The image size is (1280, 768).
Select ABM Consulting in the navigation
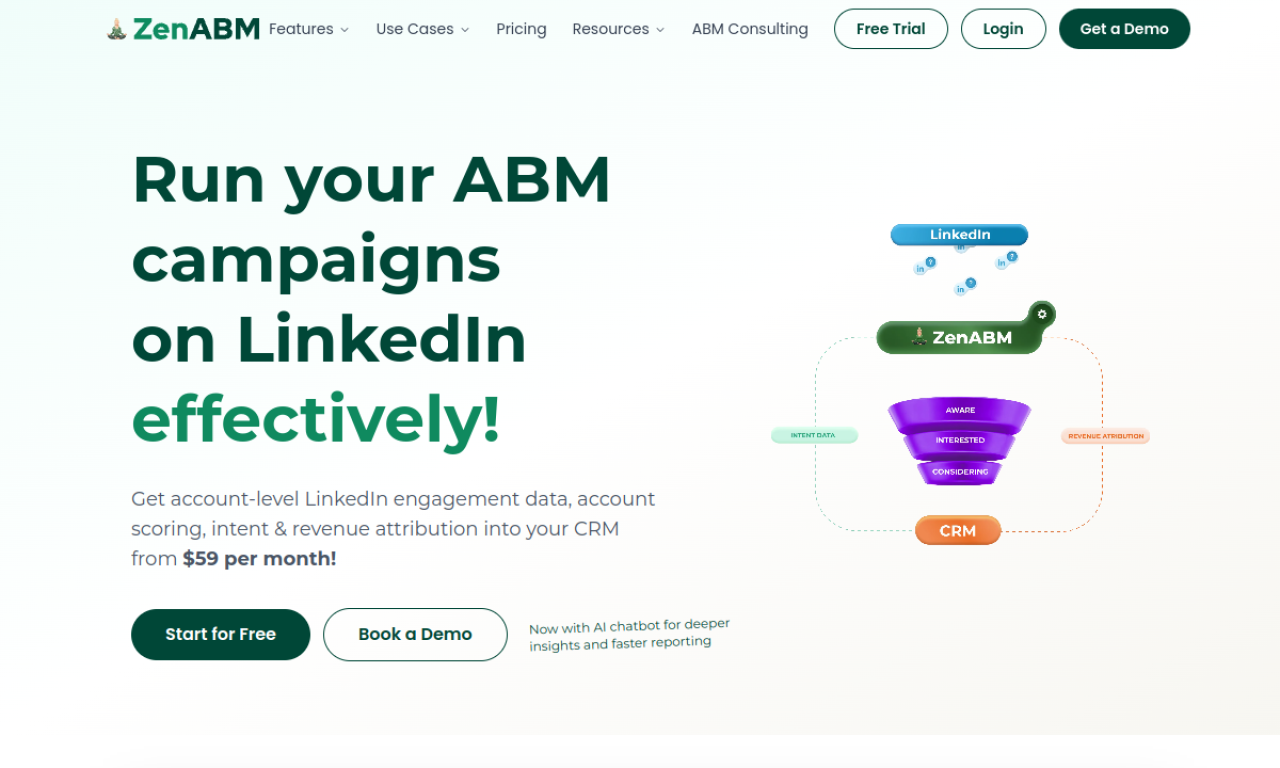[749, 29]
